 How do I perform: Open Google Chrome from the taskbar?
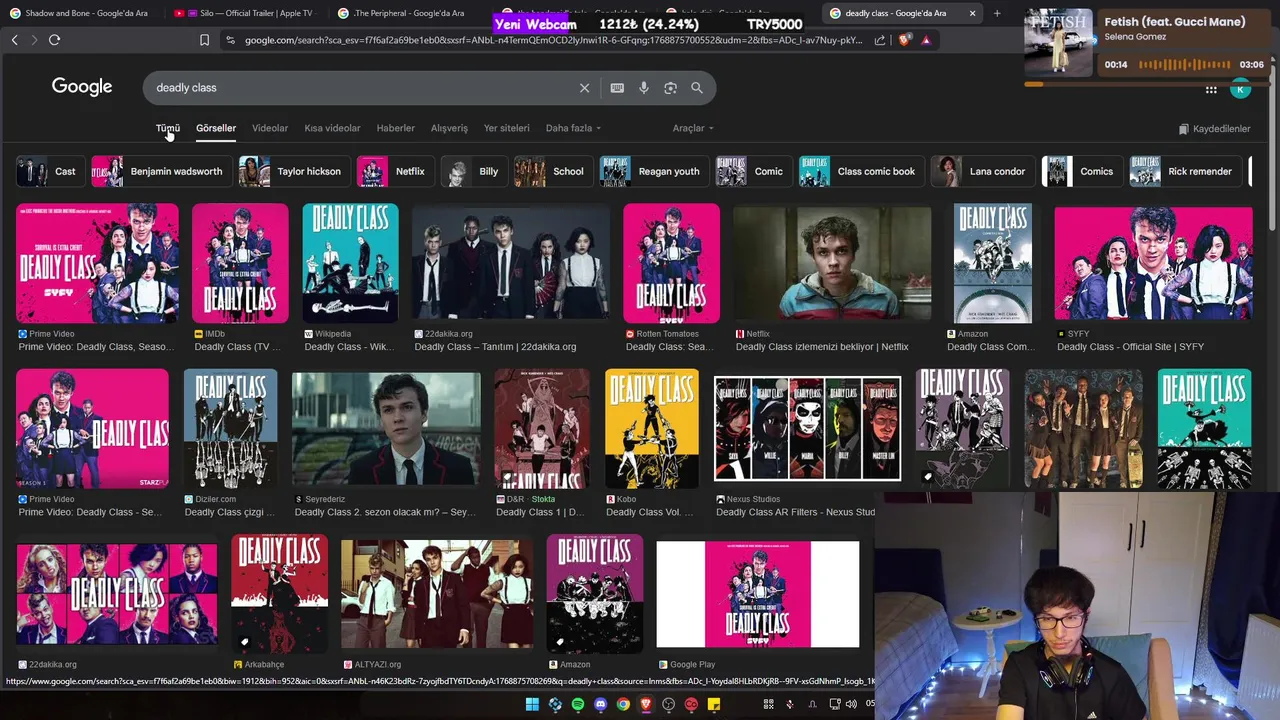tap(623, 705)
